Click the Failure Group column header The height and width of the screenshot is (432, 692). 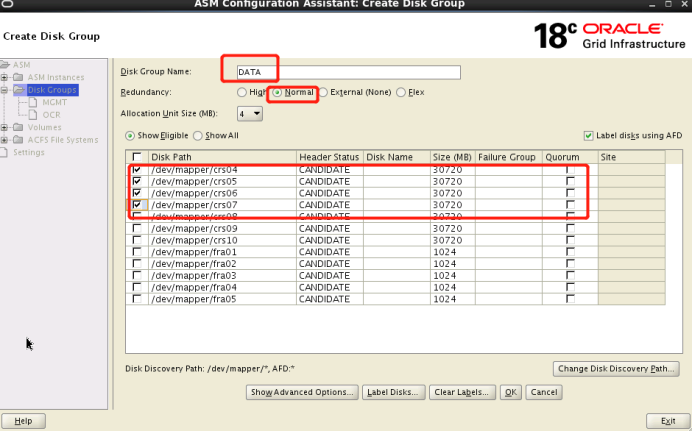pyautogui.click(x=508, y=157)
